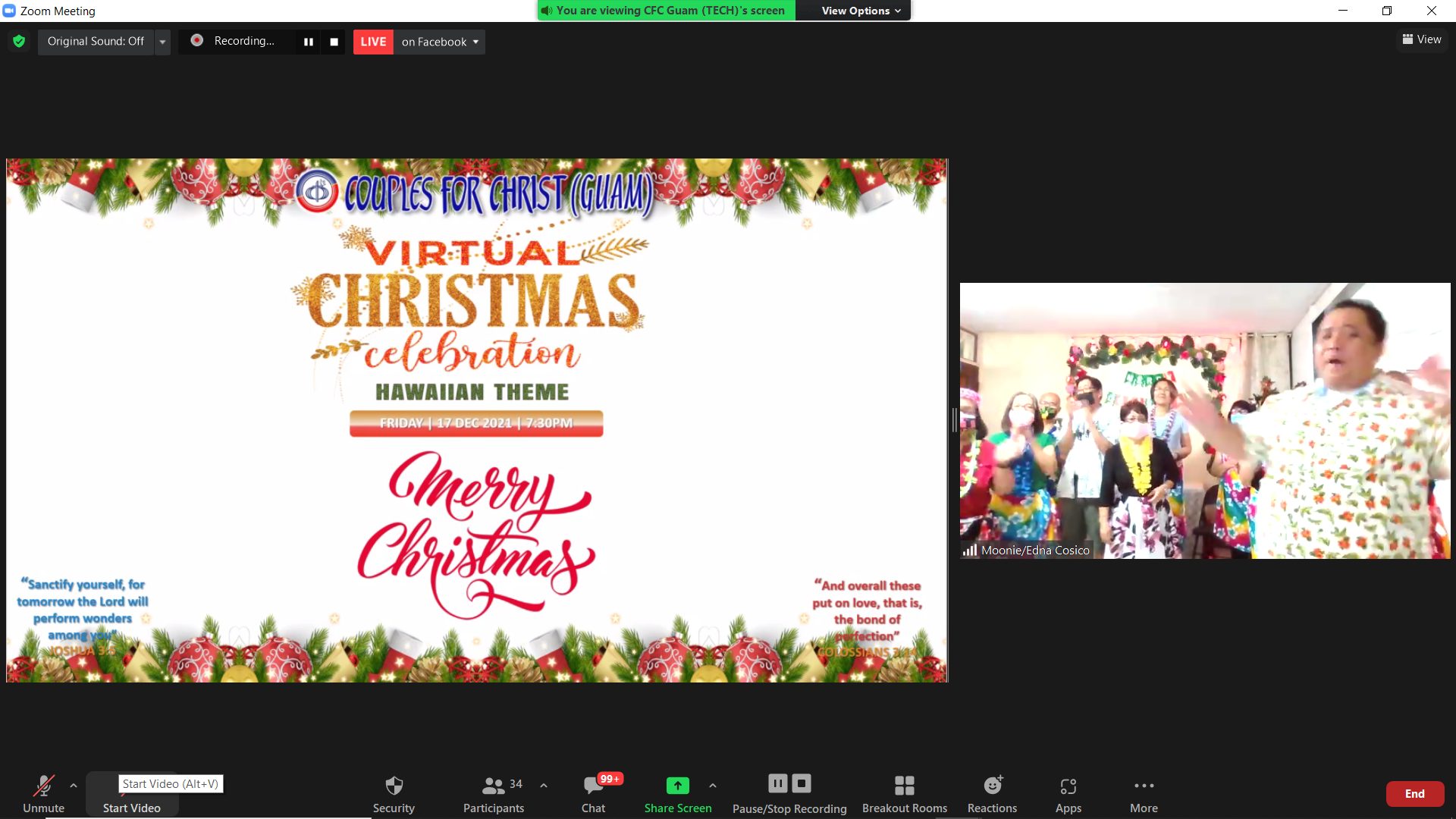
Task: Expand audio options arrow next to Unmute
Action: tap(74, 786)
